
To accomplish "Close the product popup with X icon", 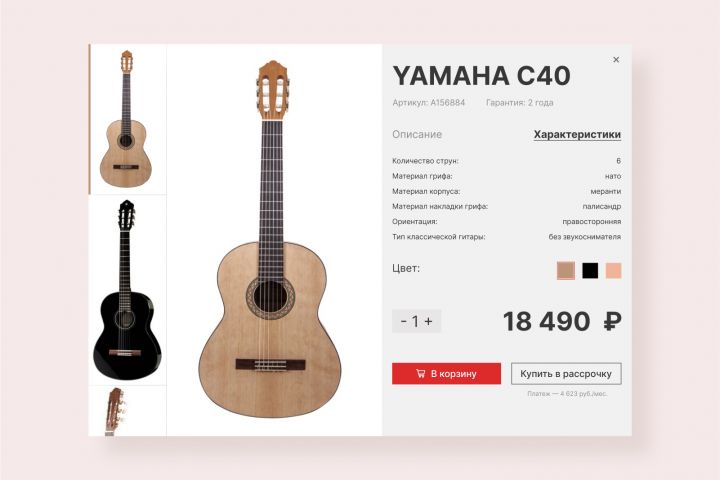I will (616, 60).
